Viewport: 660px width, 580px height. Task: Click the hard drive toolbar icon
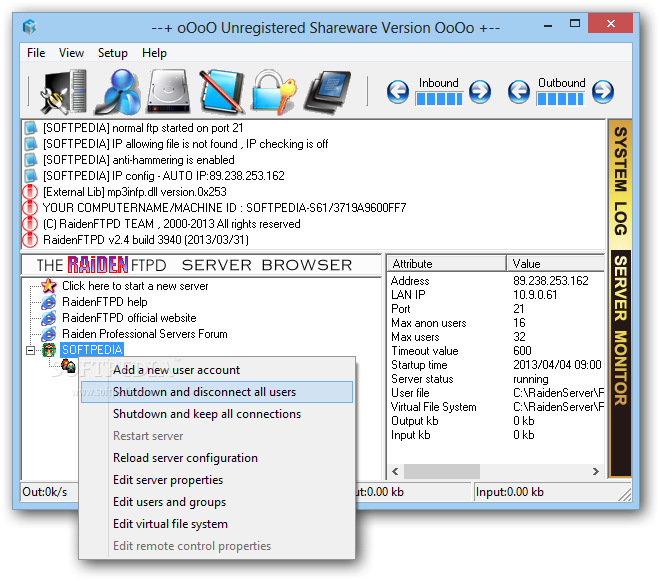click(x=168, y=92)
